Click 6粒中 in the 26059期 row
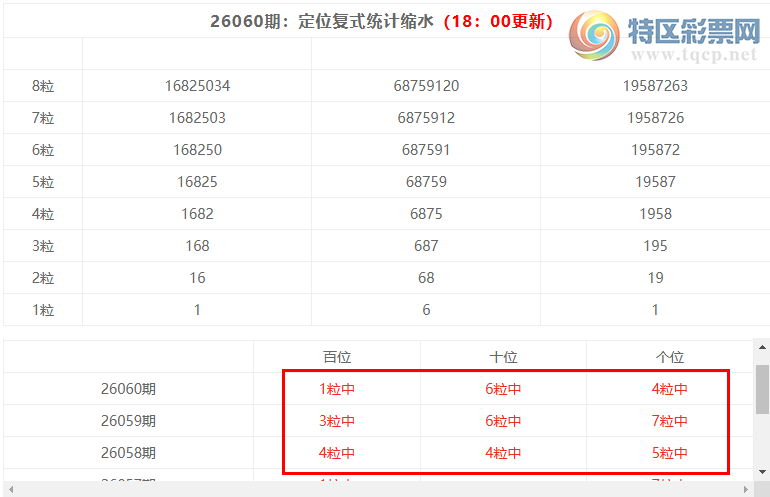This screenshot has width=770, height=497. 503,421
